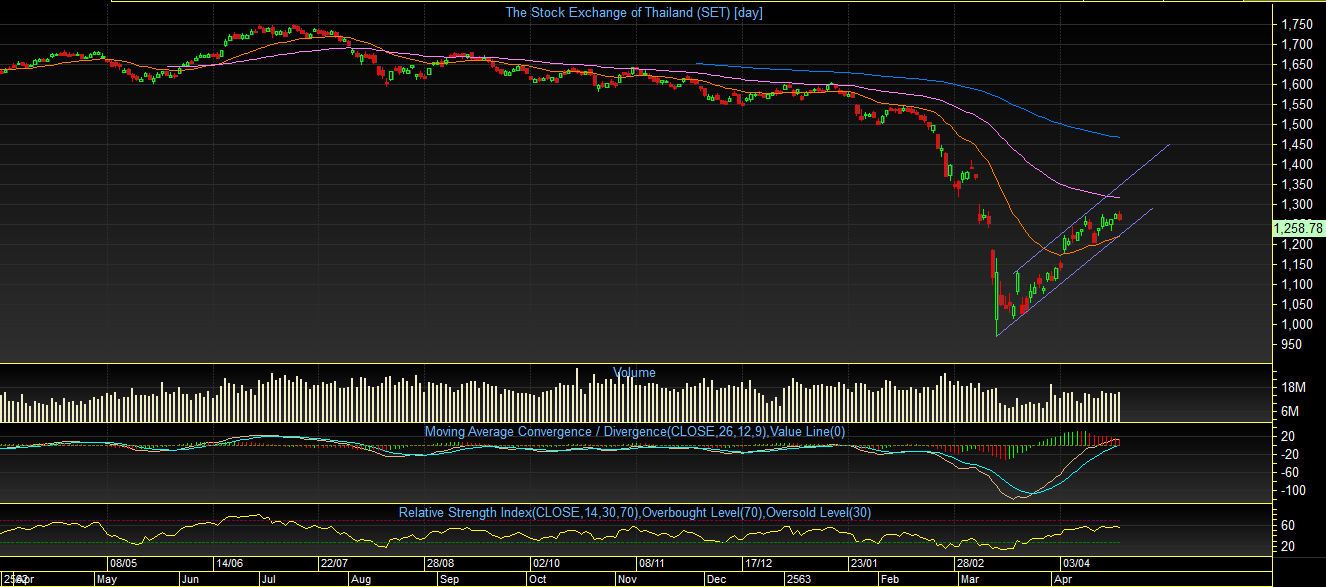Click the 1,350 price axis label

tap(1297, 184)
